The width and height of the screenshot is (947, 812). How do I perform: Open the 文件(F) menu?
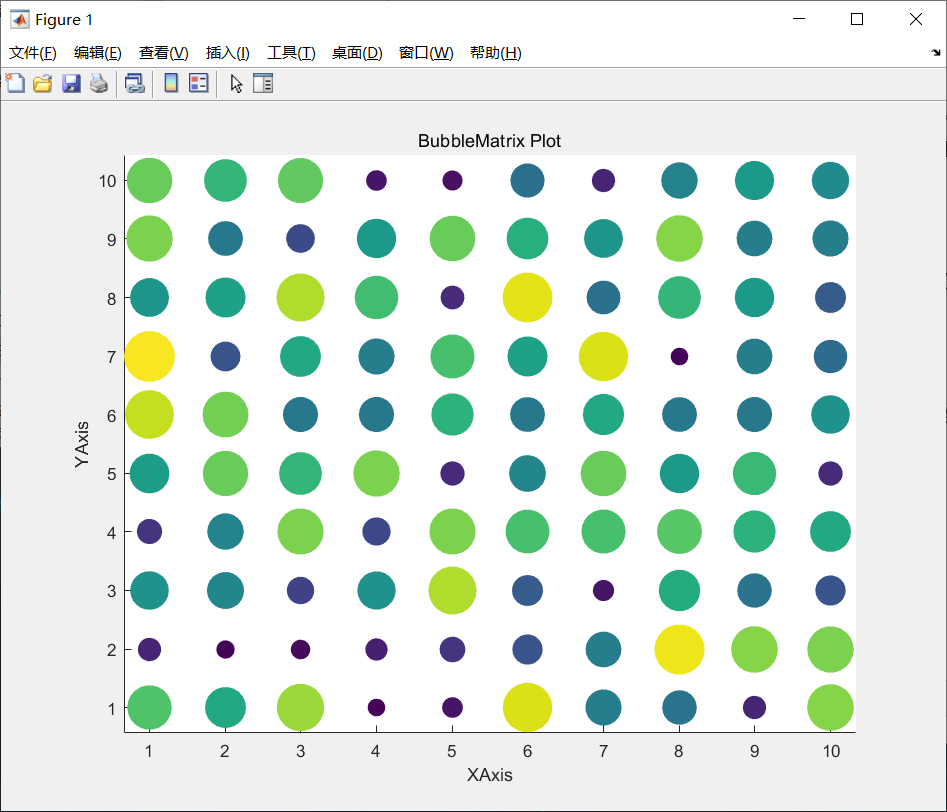pos(33,53)
